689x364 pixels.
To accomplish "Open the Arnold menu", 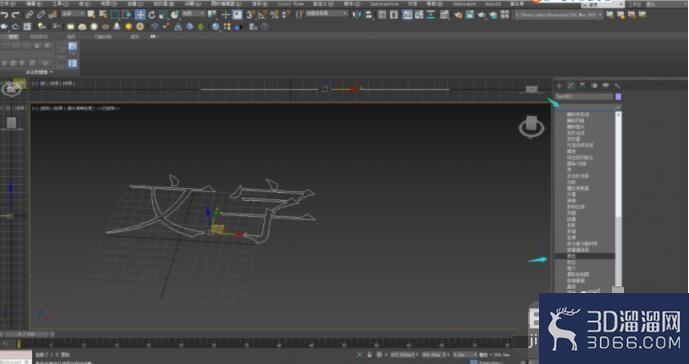I will coord(493,4).
